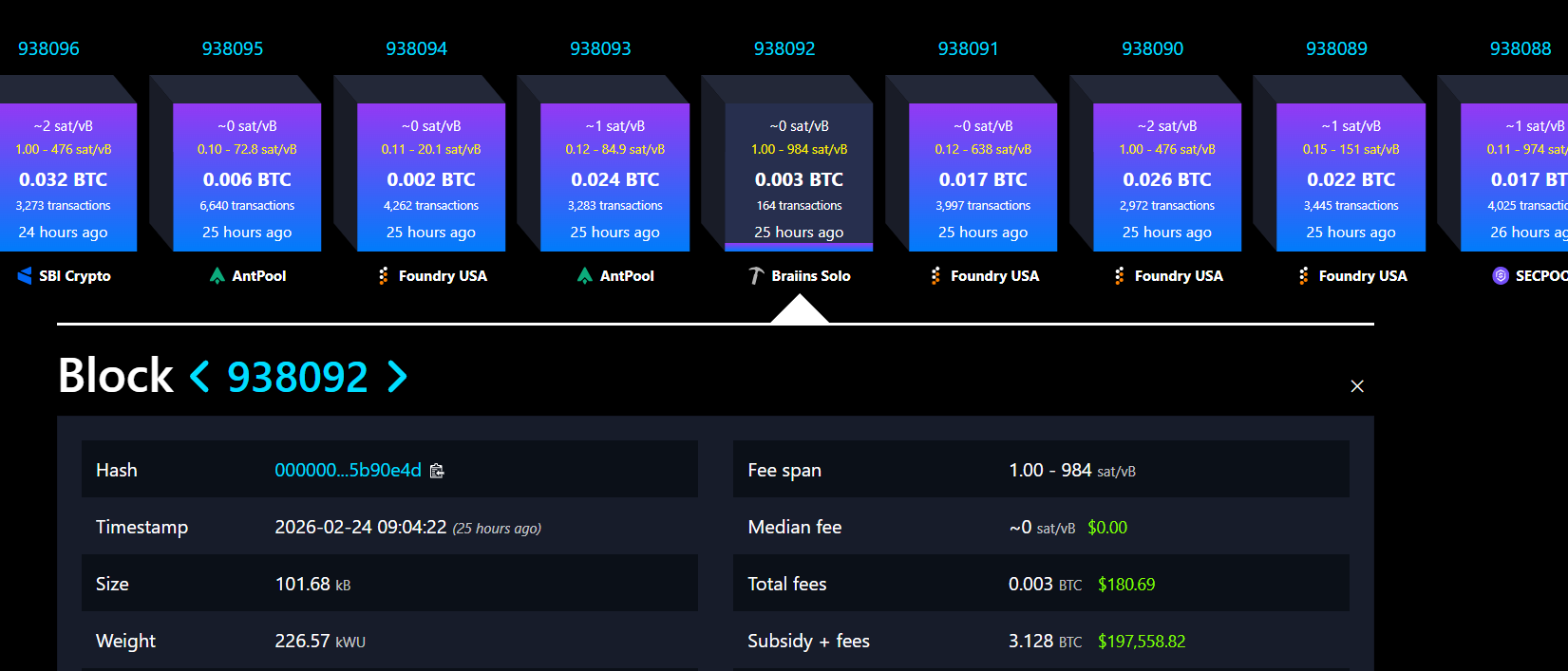
Task: Open the block hash 000000...5b90e4d link
Action: click(348, 471)
